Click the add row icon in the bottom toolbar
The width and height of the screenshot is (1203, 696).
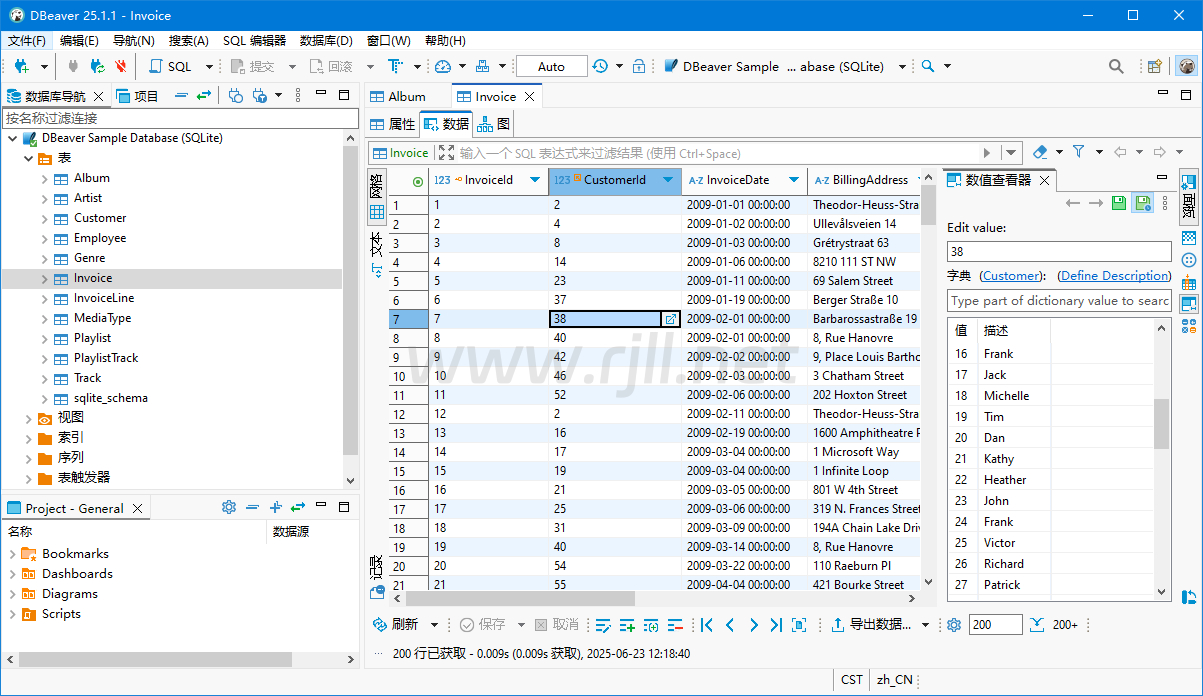point(627,625)
